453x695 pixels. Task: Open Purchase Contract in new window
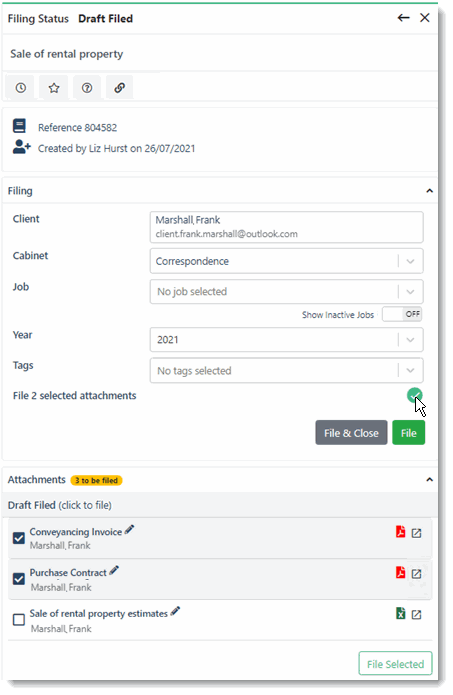416,574
